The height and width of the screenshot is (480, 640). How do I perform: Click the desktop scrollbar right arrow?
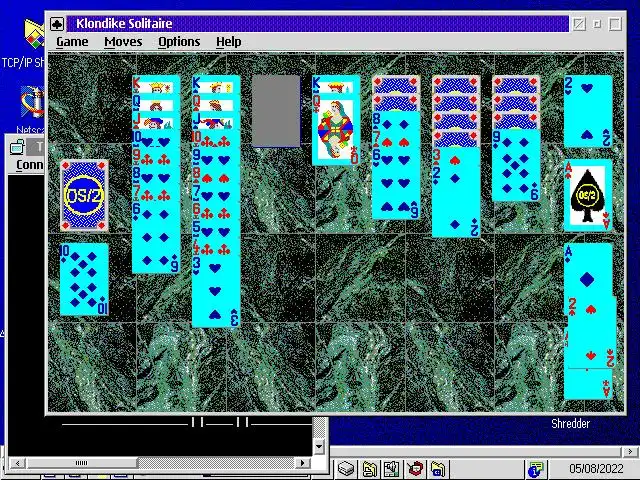pyautogui.click(x=631, y=451)
